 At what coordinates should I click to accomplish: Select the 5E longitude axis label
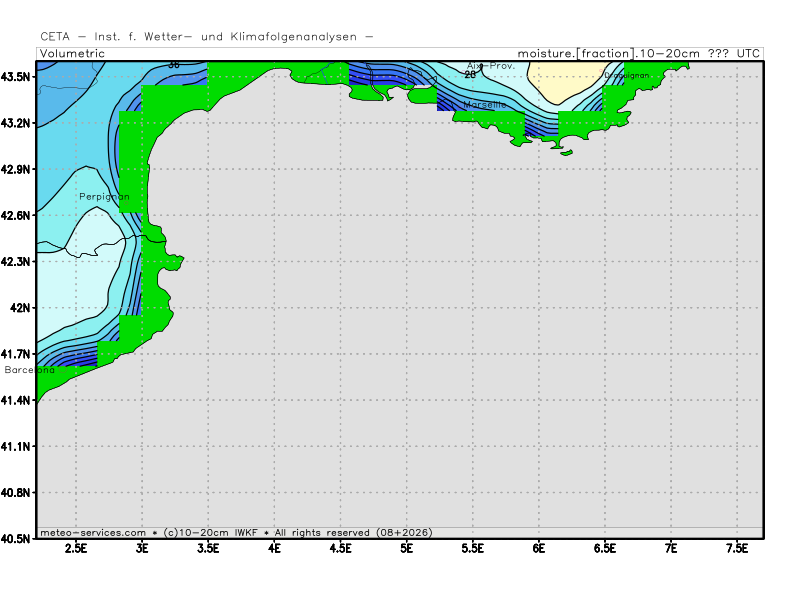407,549
